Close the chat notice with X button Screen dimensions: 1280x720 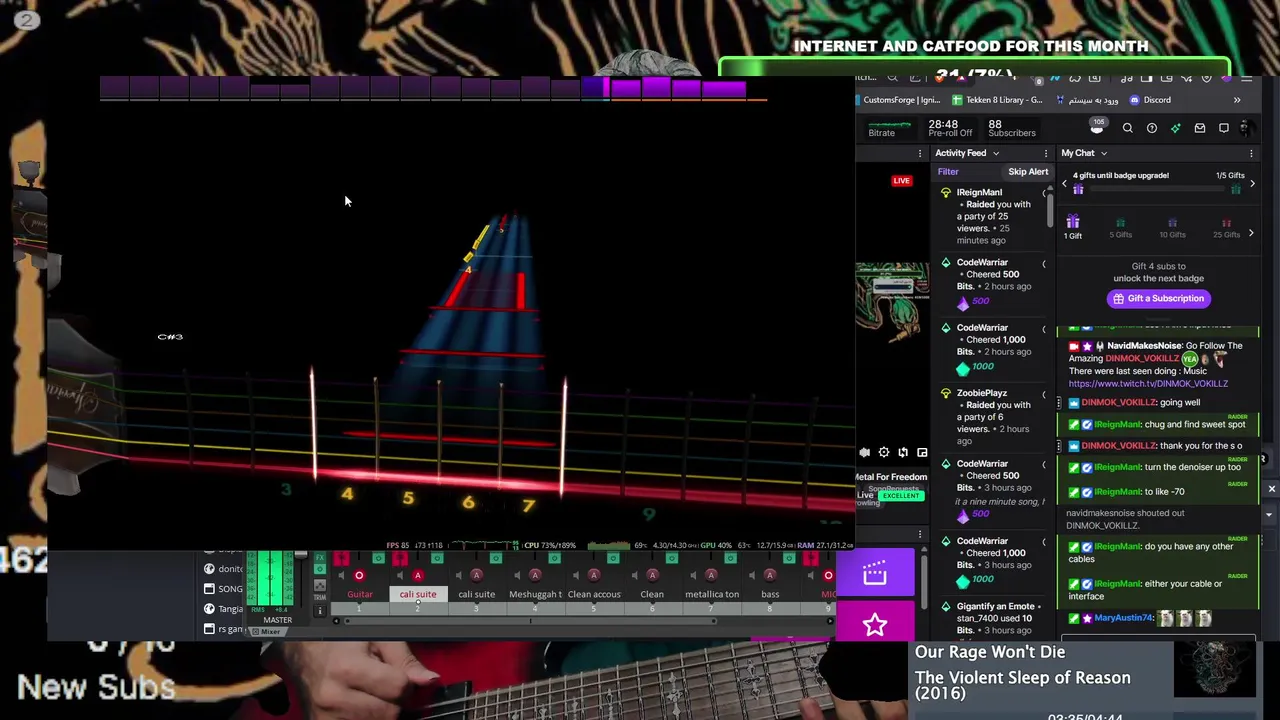coord(1271,490)
